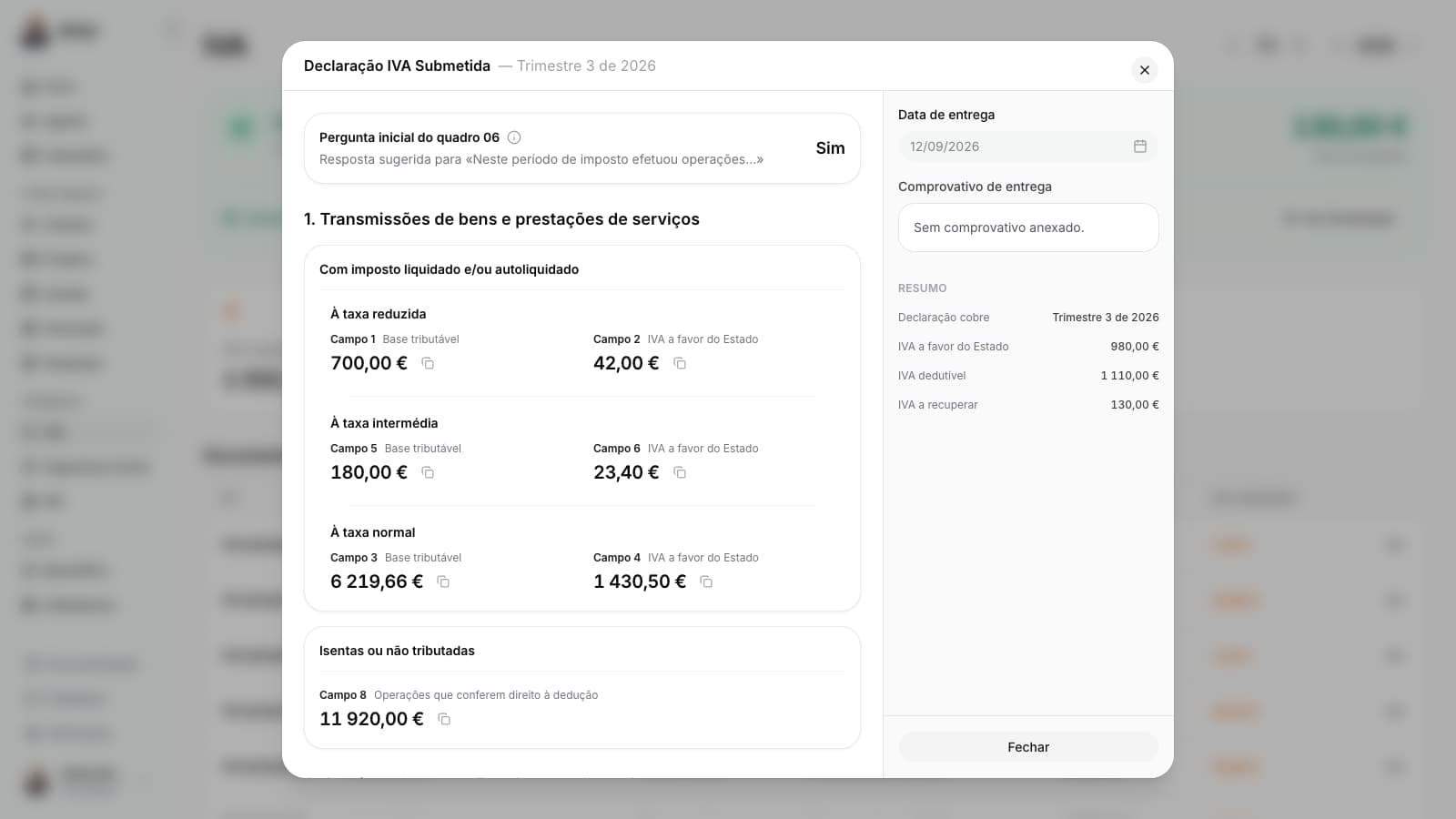The height and width of the screenshot is (819, 1456).
Task: Click the 'Trimestre 3 de 2026' resumo value
Action: point(1106,318)
